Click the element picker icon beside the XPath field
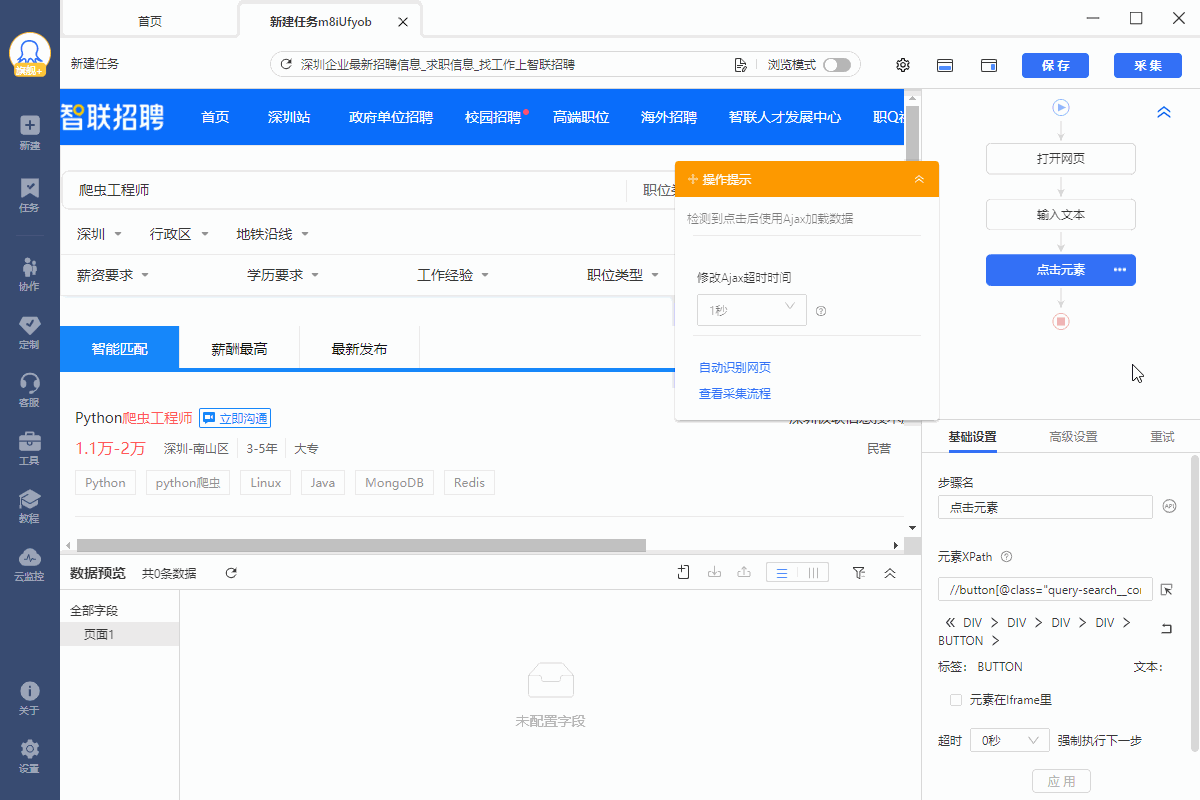This screenshot has width=1200, height=800. point(1167,590)
